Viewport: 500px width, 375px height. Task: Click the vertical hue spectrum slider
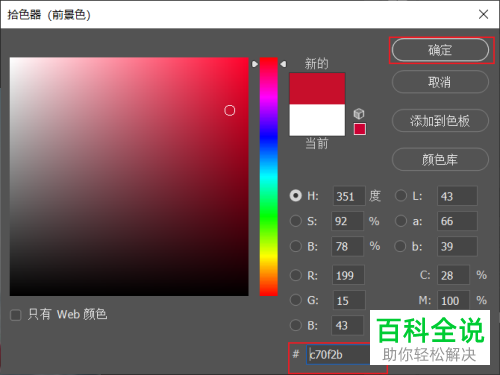[x=269, y=177]
